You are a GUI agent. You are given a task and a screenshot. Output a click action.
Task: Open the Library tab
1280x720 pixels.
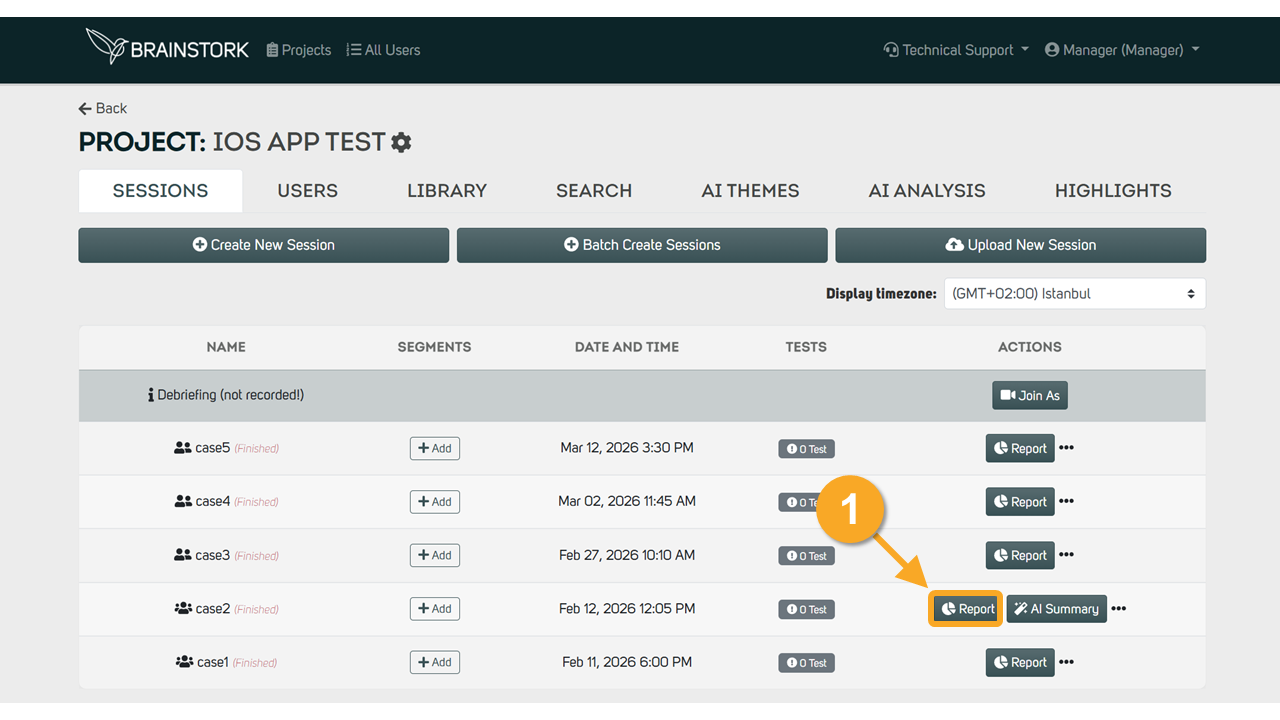click(447, 191)
